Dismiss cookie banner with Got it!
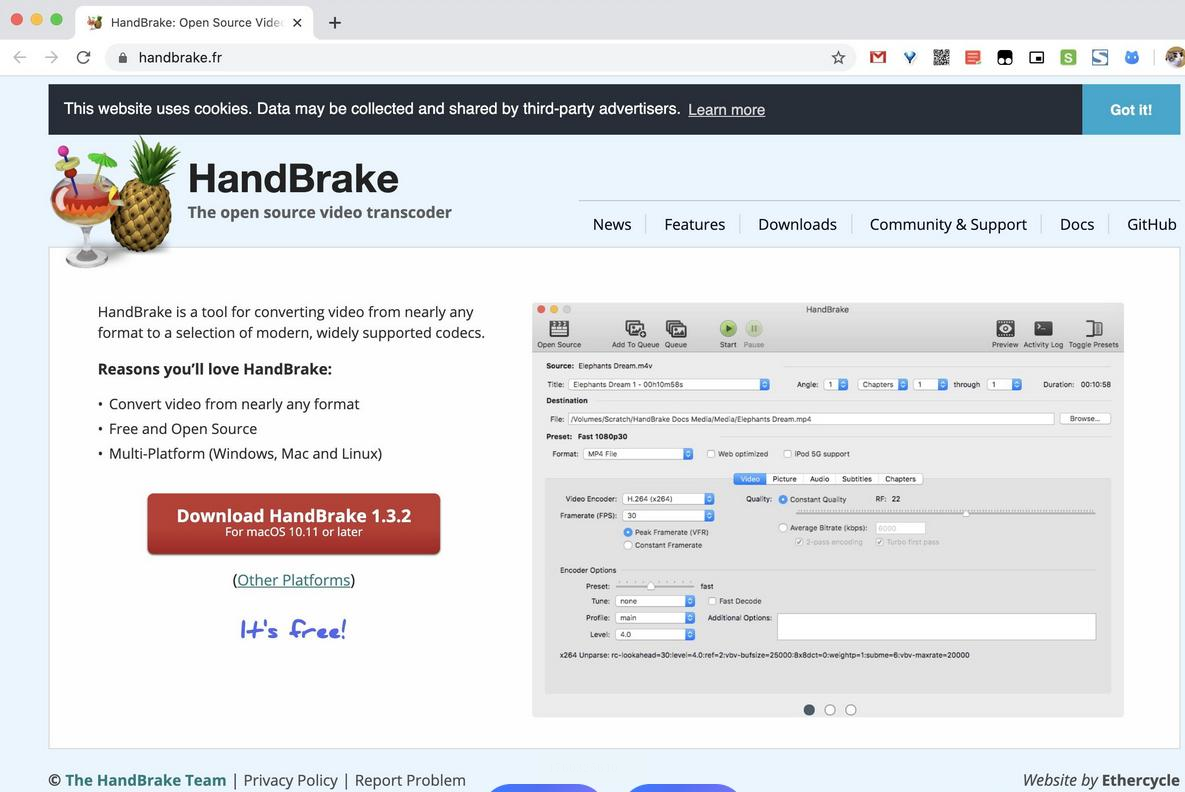The width and height of the screenshot is (1185, 792). [x=1131, y=110]
